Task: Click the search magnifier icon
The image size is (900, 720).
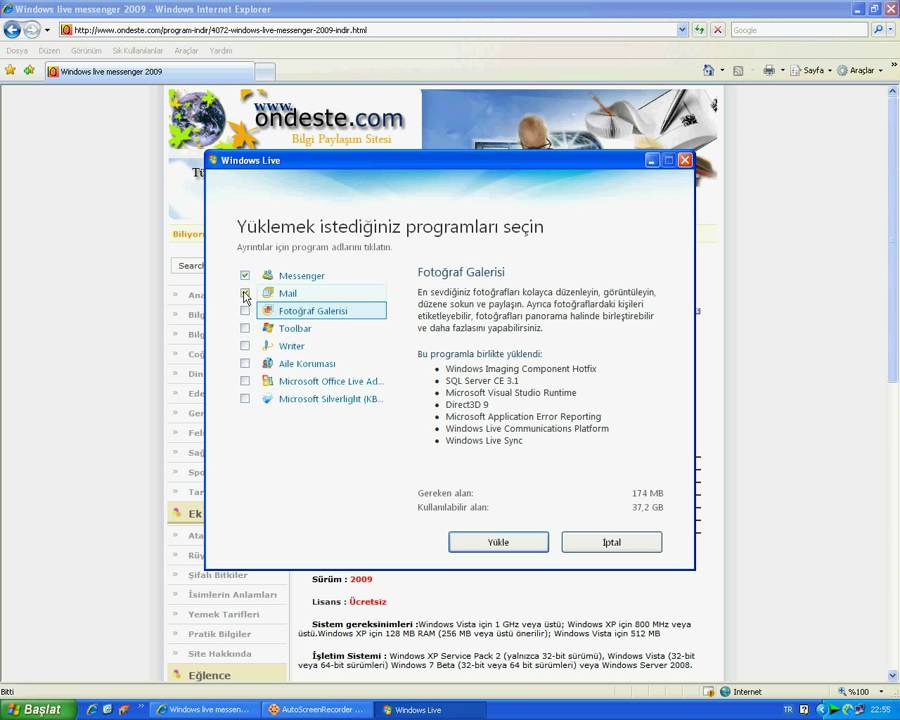Action: 878,30
